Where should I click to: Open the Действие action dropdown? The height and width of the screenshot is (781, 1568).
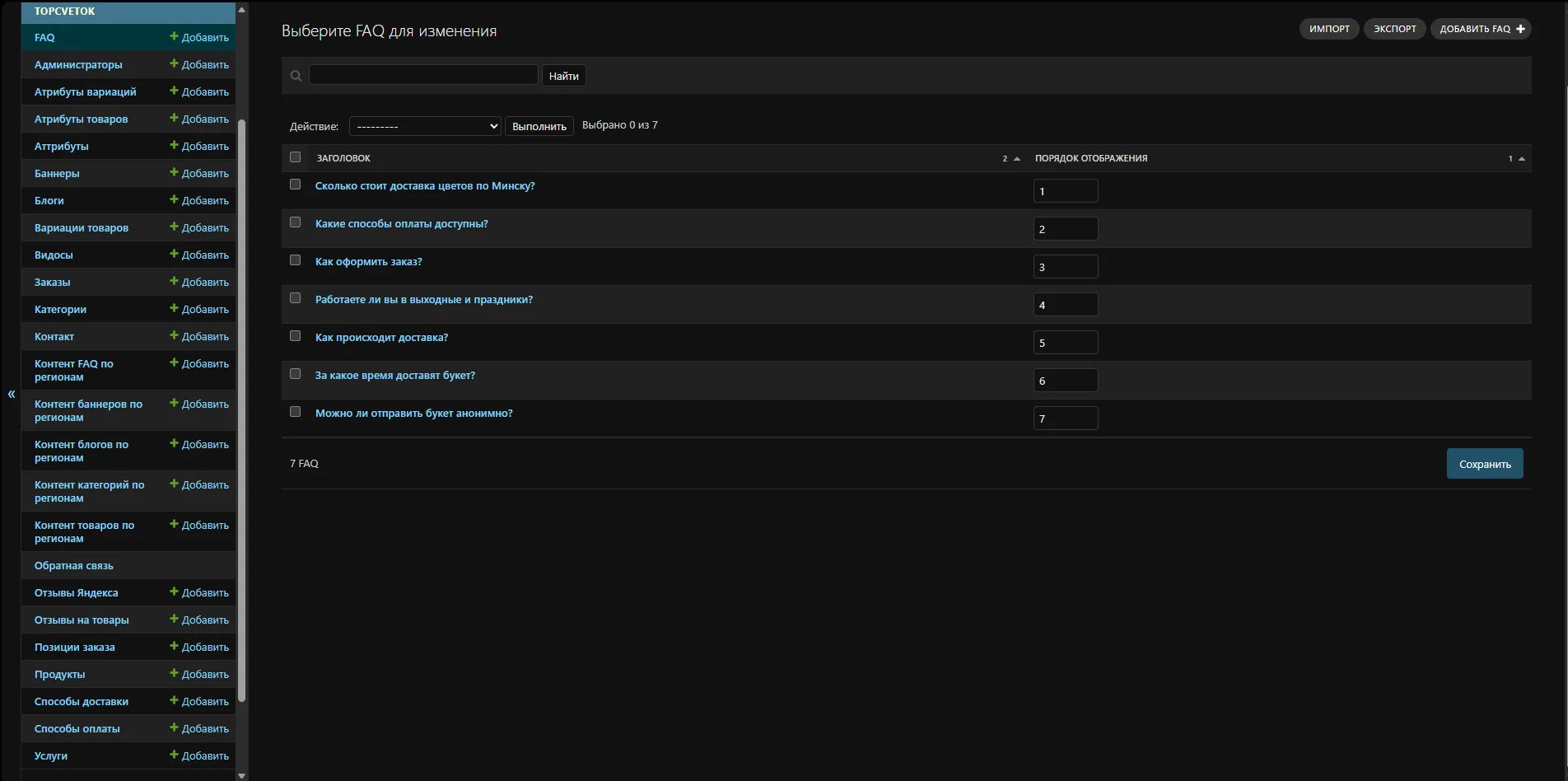click(x=425, y=126)
